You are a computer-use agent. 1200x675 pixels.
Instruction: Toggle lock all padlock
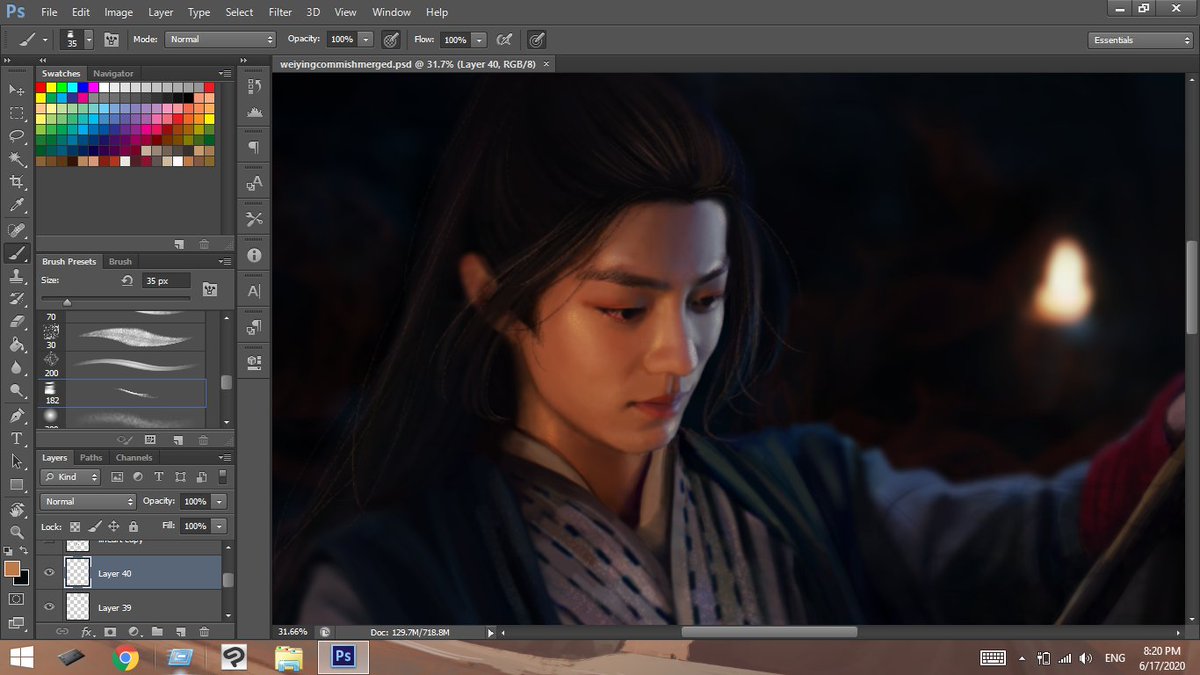tap(133, 526)
